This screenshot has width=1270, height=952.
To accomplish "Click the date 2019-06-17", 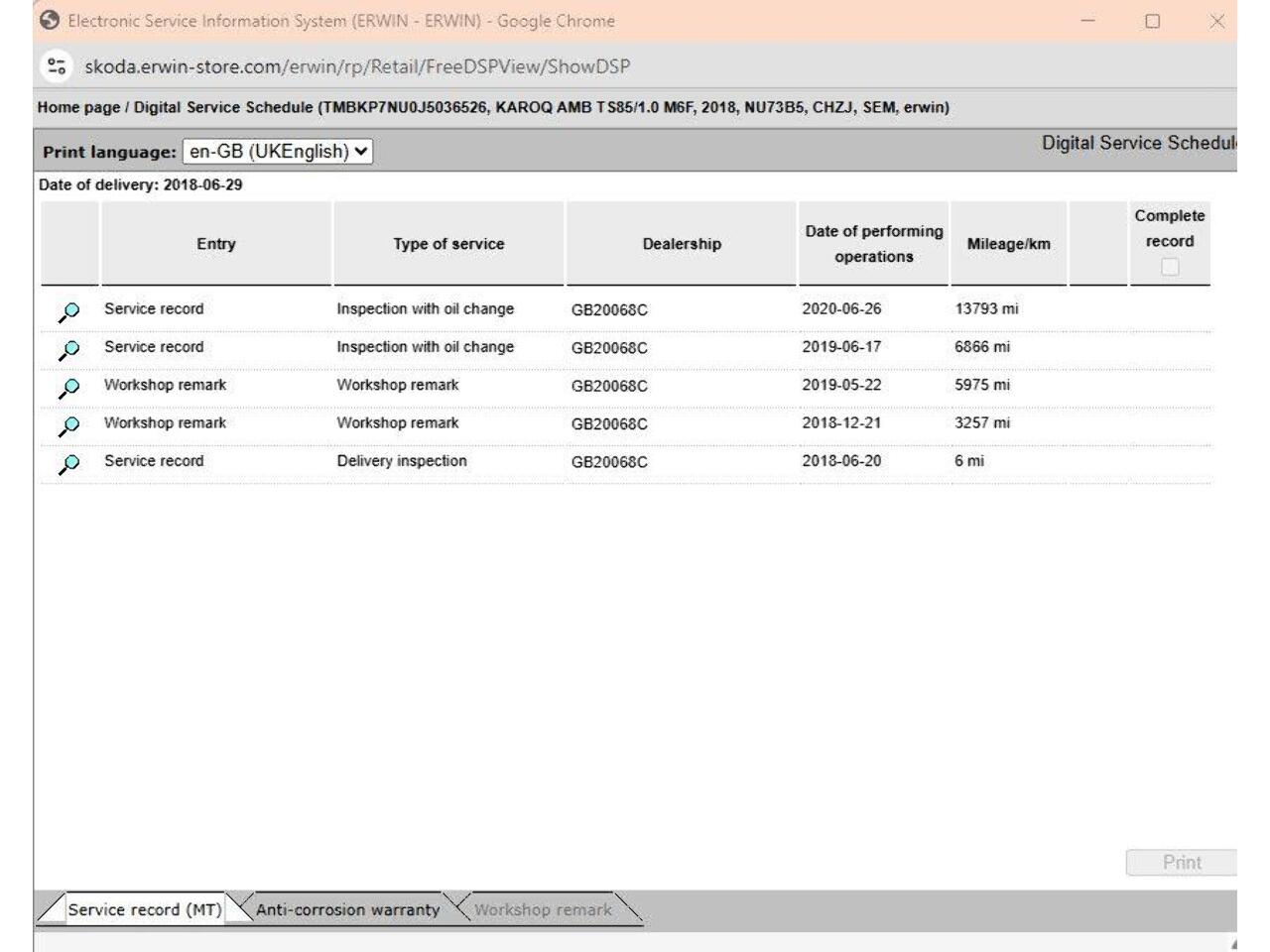I will coord(841,347).
